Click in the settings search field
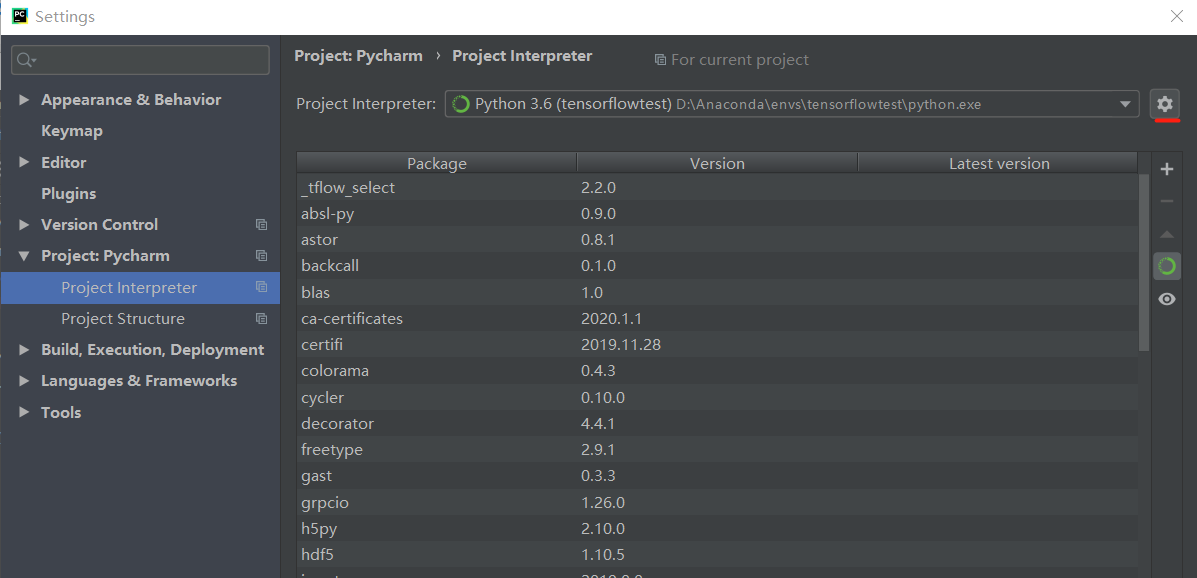 tap(140, 60)
